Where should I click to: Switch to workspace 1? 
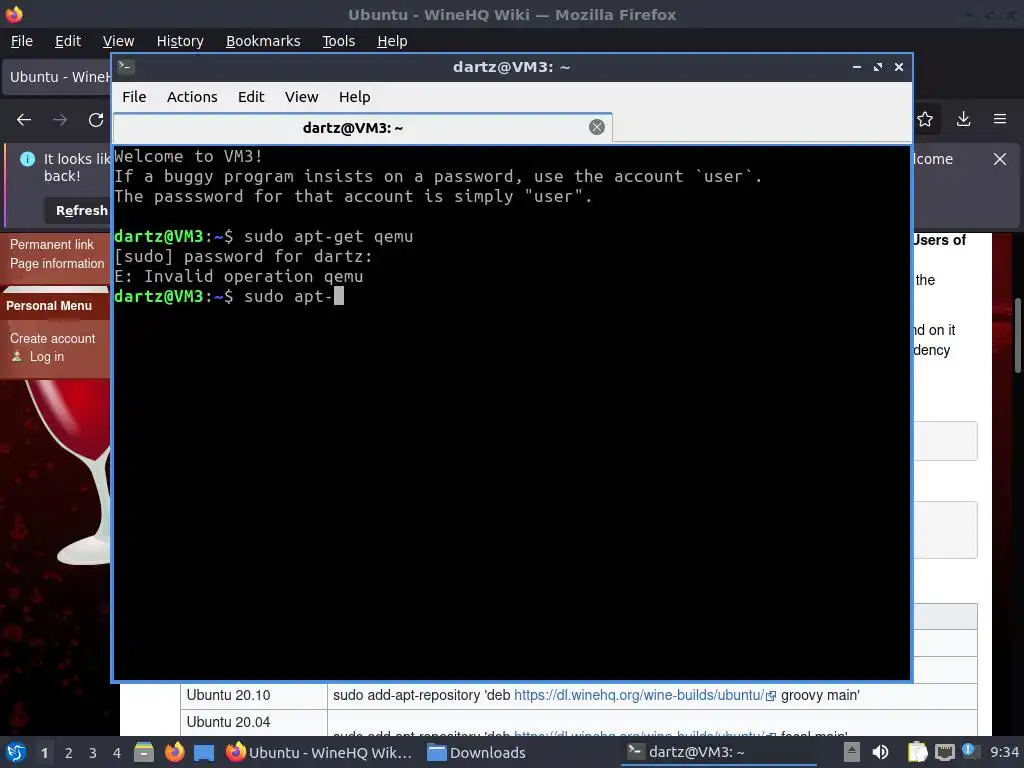click(44, 753)
